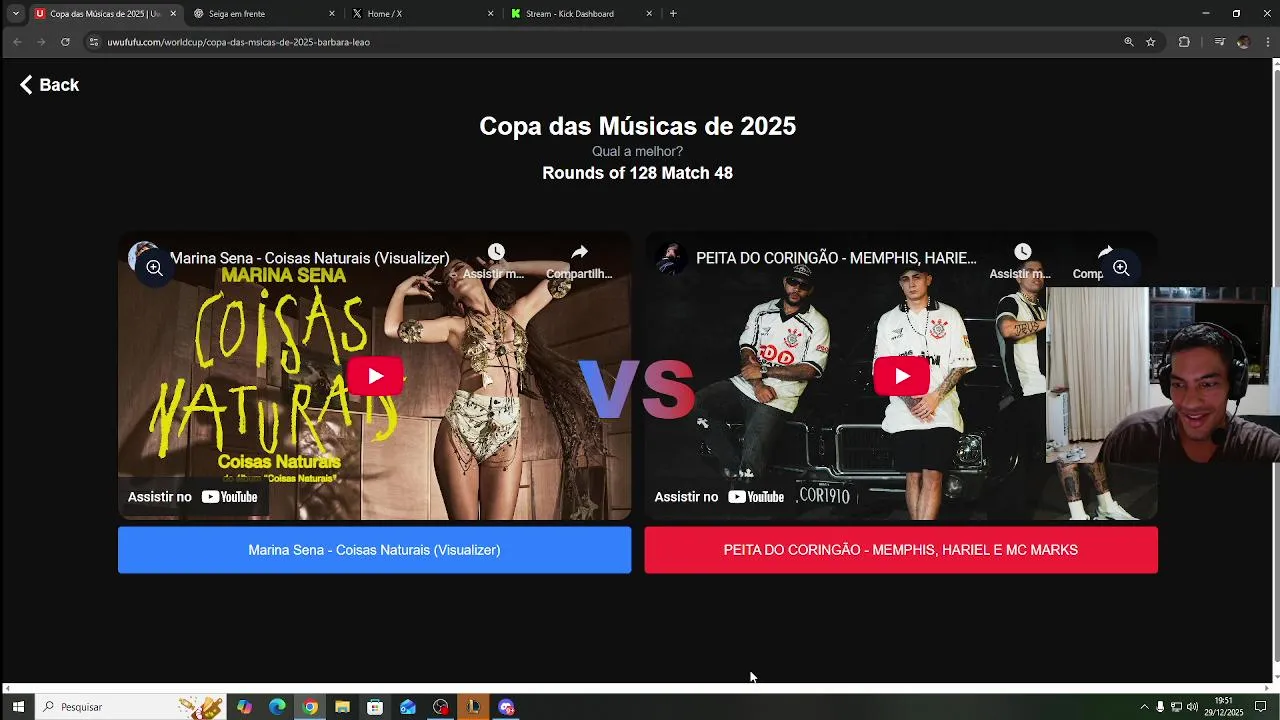Switch to the Copa das Músicas de 2025 tab
Screen dimensions: 1280x720
105,14
